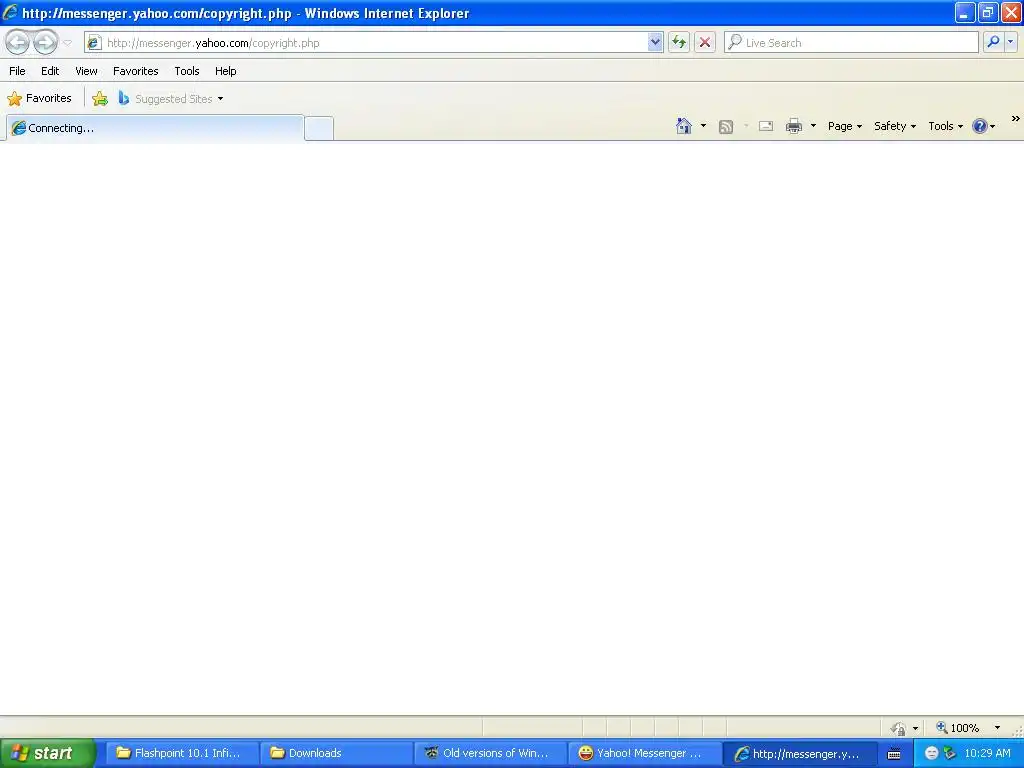The image size is (1024, 768).
Task: Open the Favorites menu
Action: (135, 71)
